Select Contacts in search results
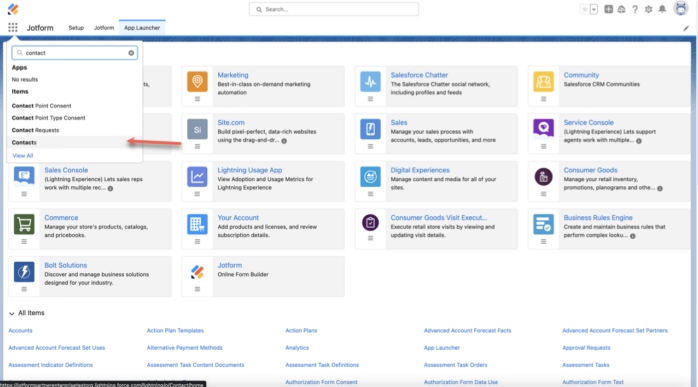Viewport: 698px width, 387px height. pos(74,143)
